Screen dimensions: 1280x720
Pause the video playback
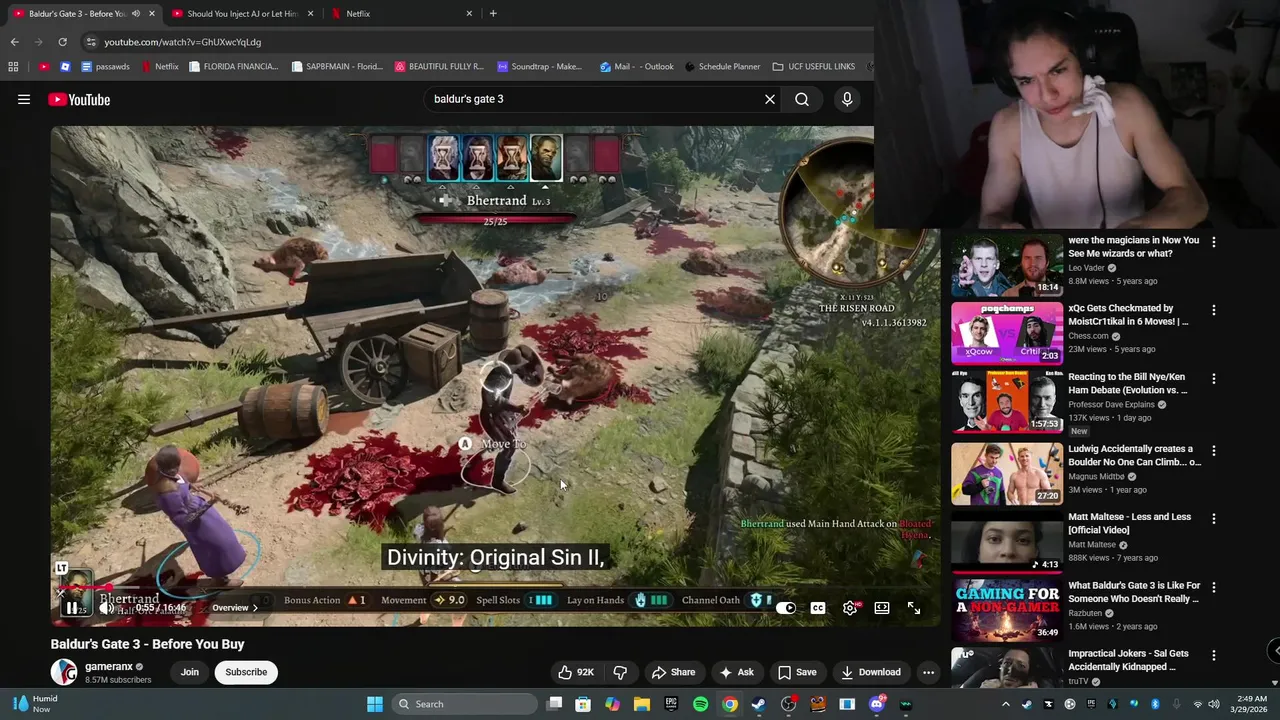pos(73,608)
